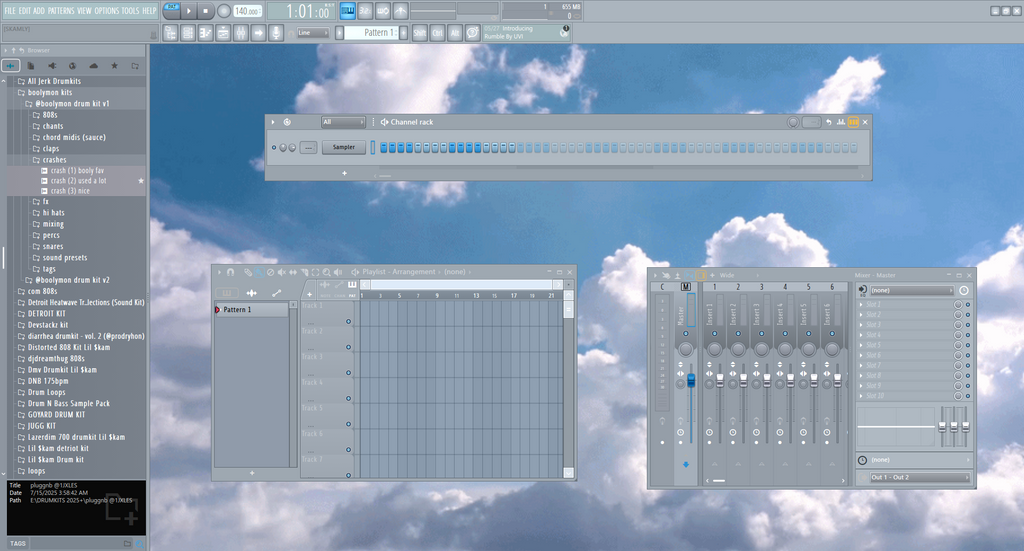The image size is (1024, 551).
Task: Click the tempo tapper hint chat icon
Action: coord(473,33)
